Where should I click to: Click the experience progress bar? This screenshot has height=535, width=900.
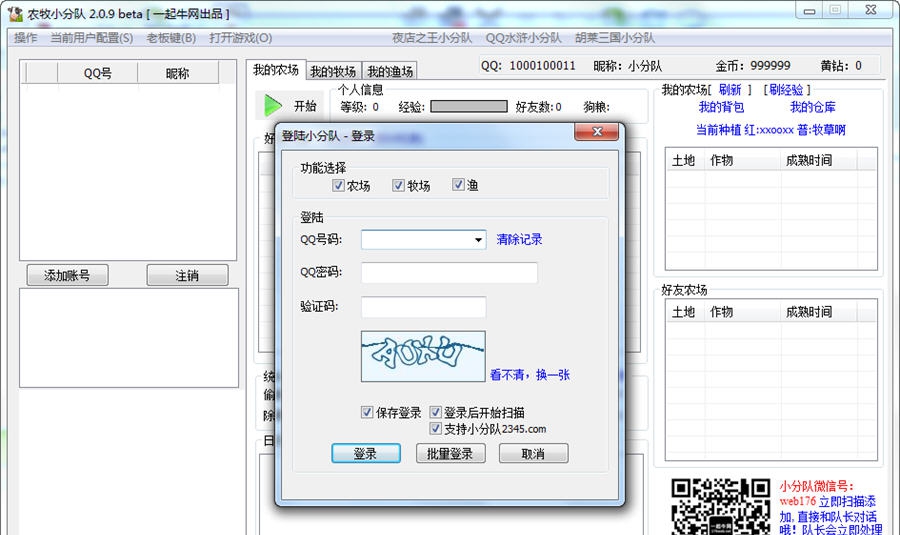click(x=469, y=106)
